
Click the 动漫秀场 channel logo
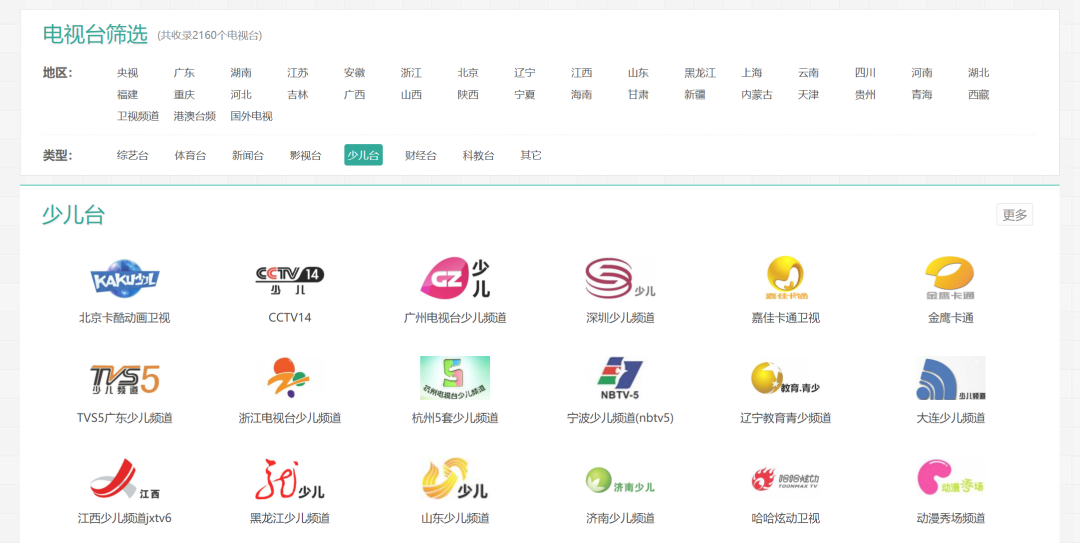click(x=951, y=478)
